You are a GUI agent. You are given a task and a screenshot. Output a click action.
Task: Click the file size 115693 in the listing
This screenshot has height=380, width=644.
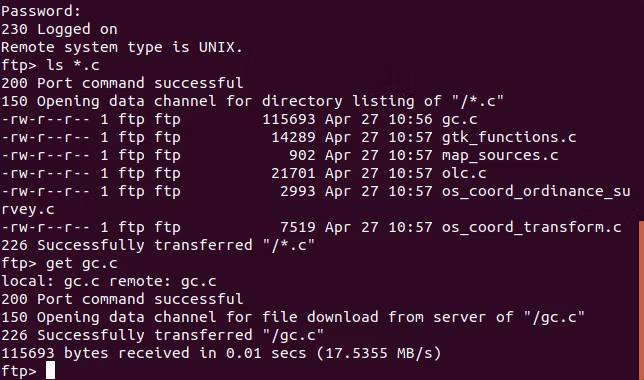(x=289, y=120)
